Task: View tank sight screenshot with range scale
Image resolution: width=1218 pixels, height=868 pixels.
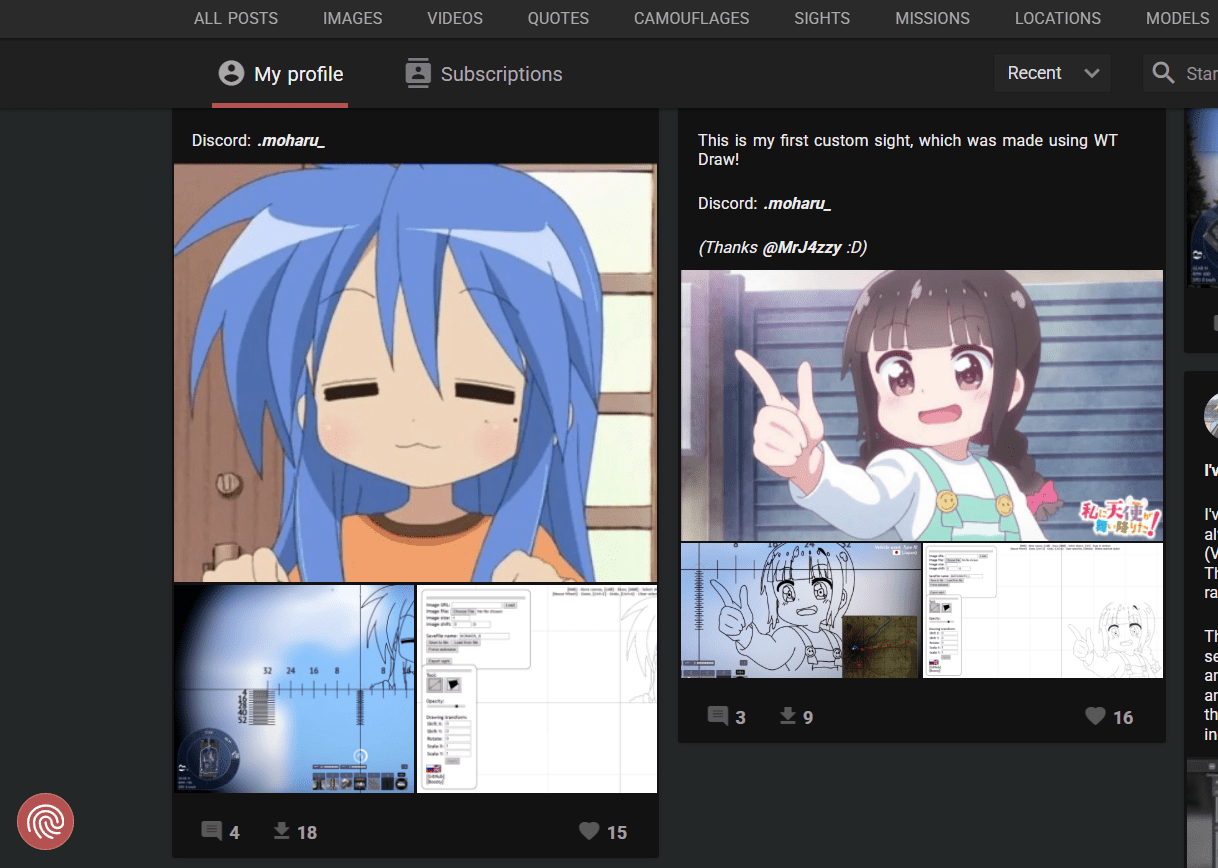Action: click(294, 689)
